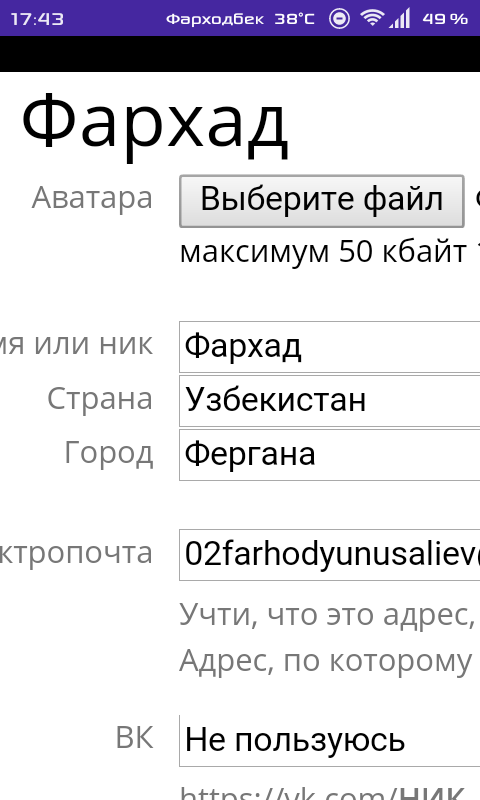Focus the Страна field with Узбекистан
The height and width of the screenshot is (800, 480).
[x=330, y=401]
